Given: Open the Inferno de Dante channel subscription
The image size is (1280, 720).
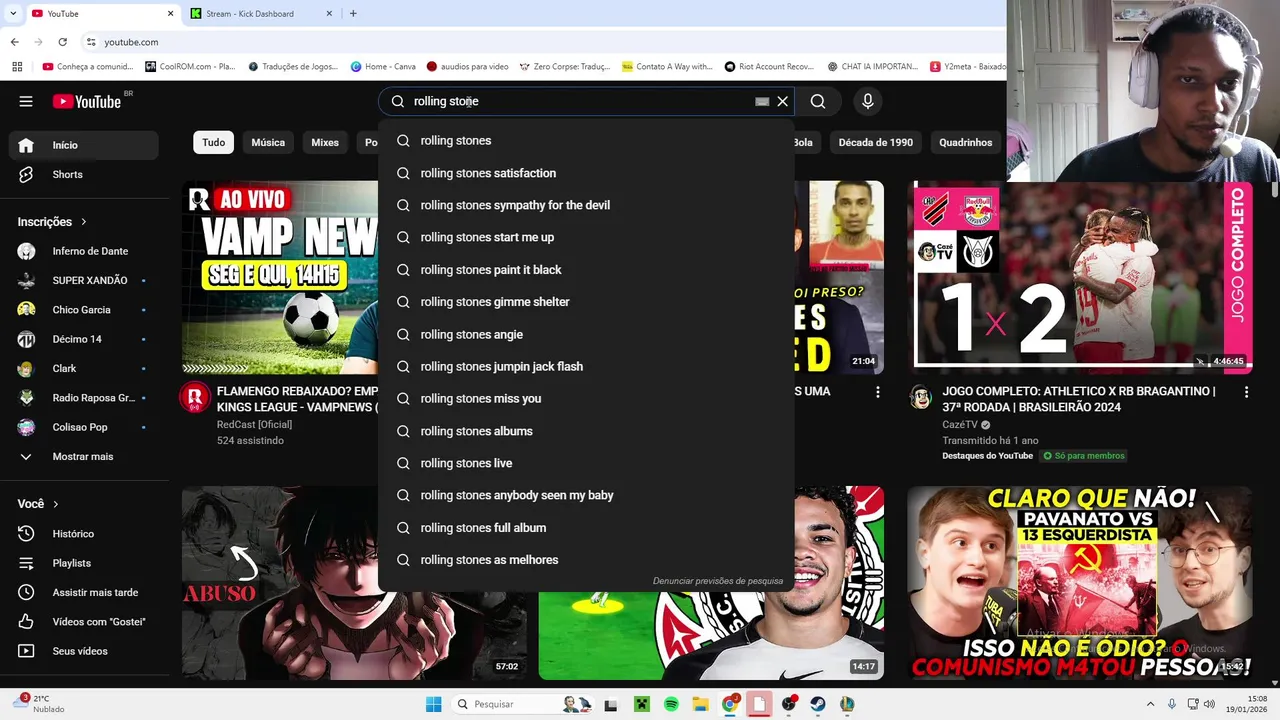Looking at the screenshot, I should [84, 251].
